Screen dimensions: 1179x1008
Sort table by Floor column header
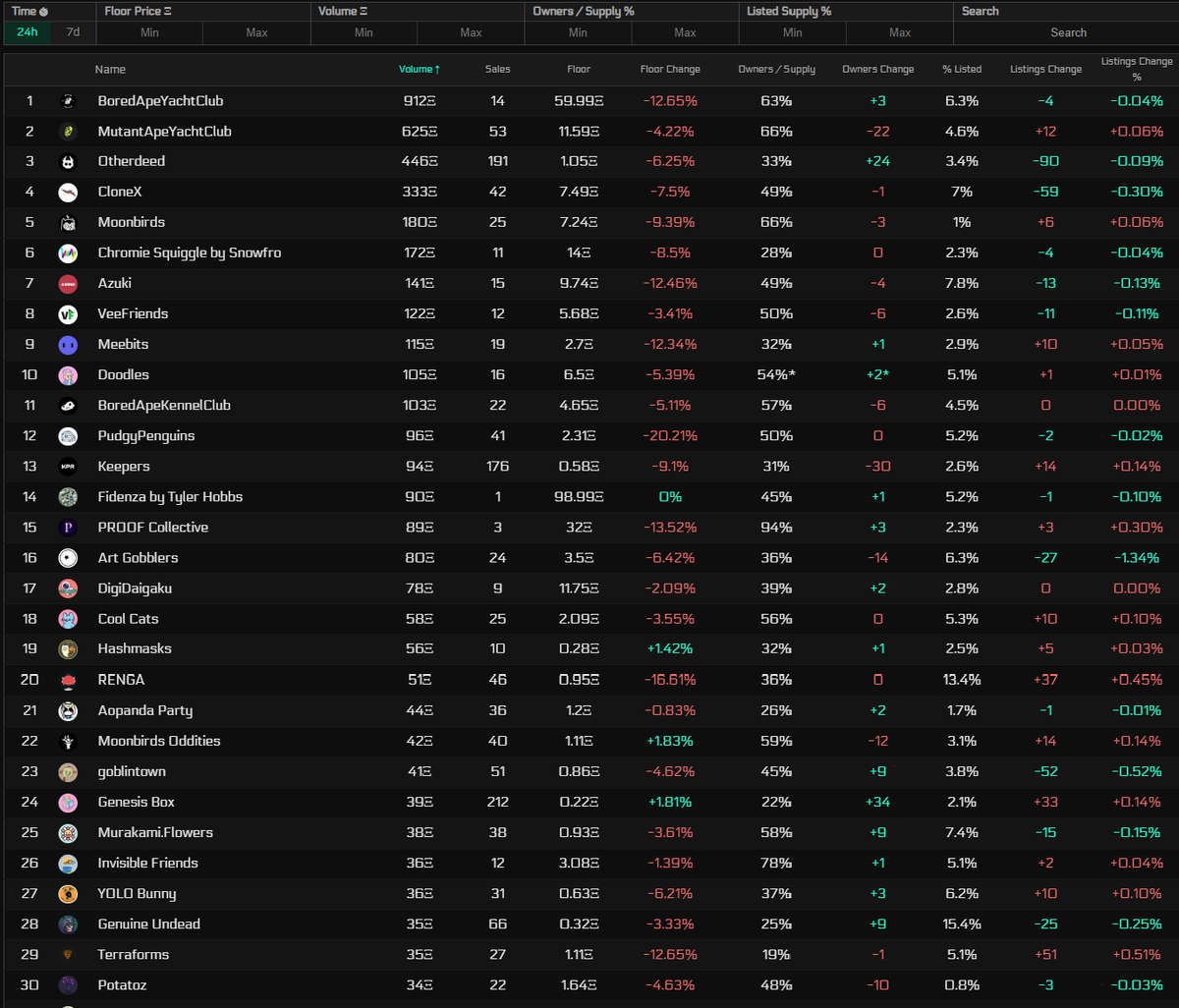pos(579,69)
